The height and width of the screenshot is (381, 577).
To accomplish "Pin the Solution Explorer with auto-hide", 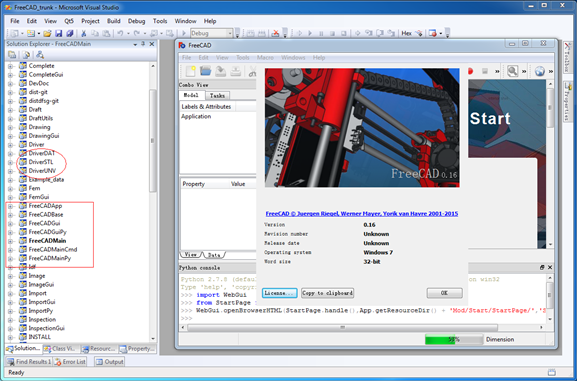I will point(143,44).
